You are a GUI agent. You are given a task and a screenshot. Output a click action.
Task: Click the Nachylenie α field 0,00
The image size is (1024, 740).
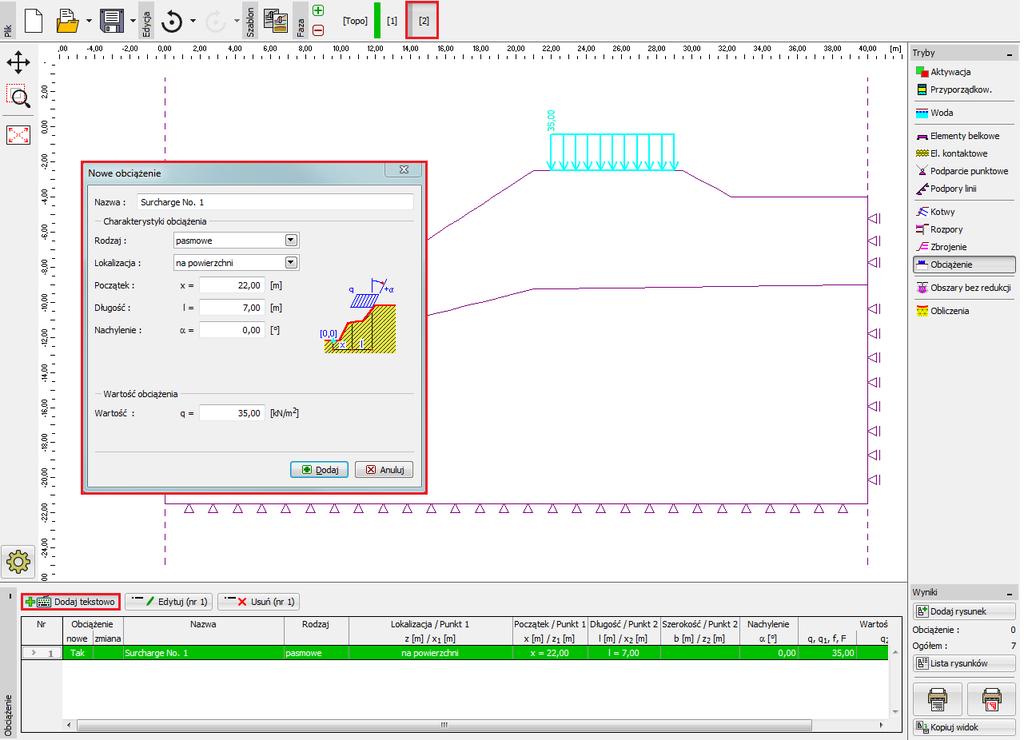click(232, 330)
